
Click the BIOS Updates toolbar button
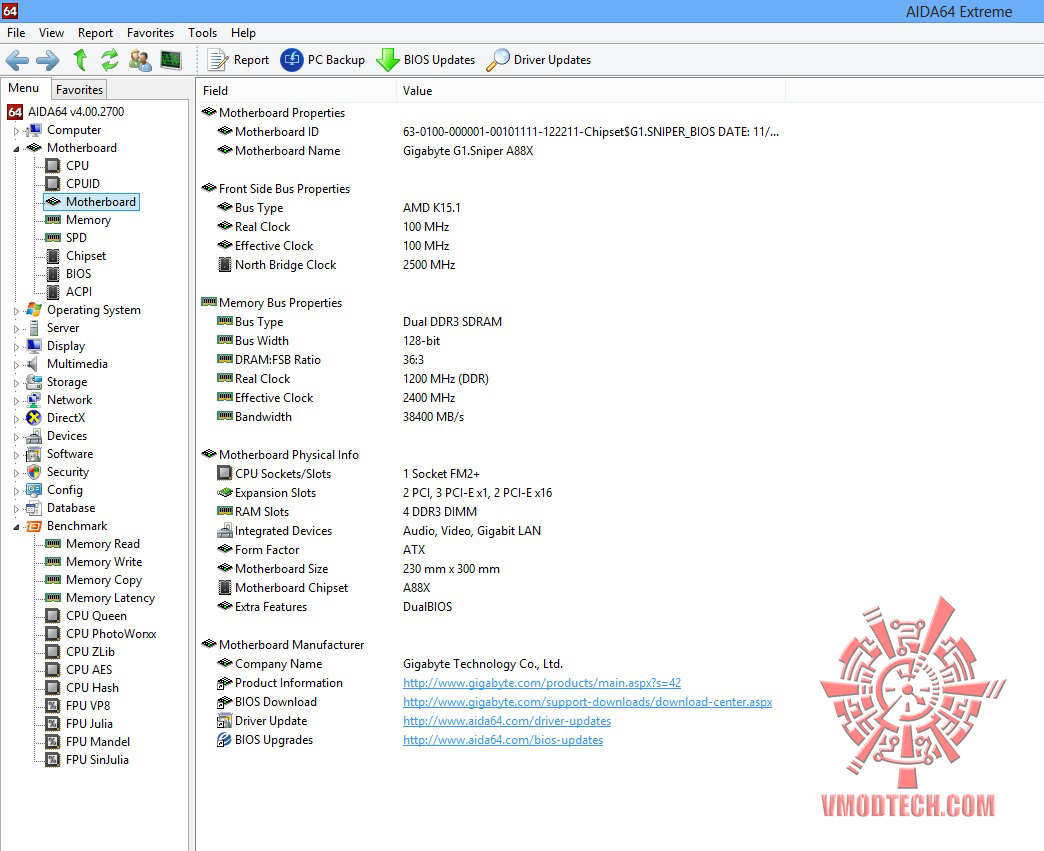426,60
